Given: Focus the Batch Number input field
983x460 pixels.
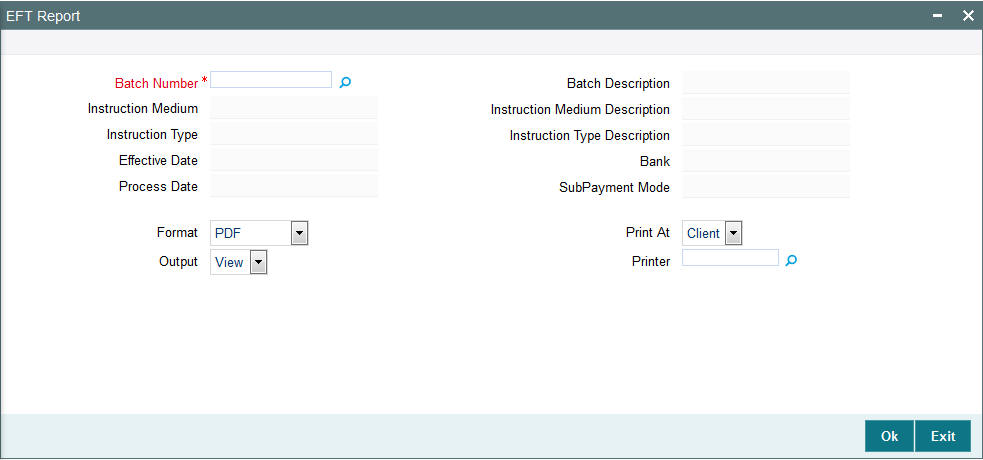Looking at the screenshot, I should [271, 80].
